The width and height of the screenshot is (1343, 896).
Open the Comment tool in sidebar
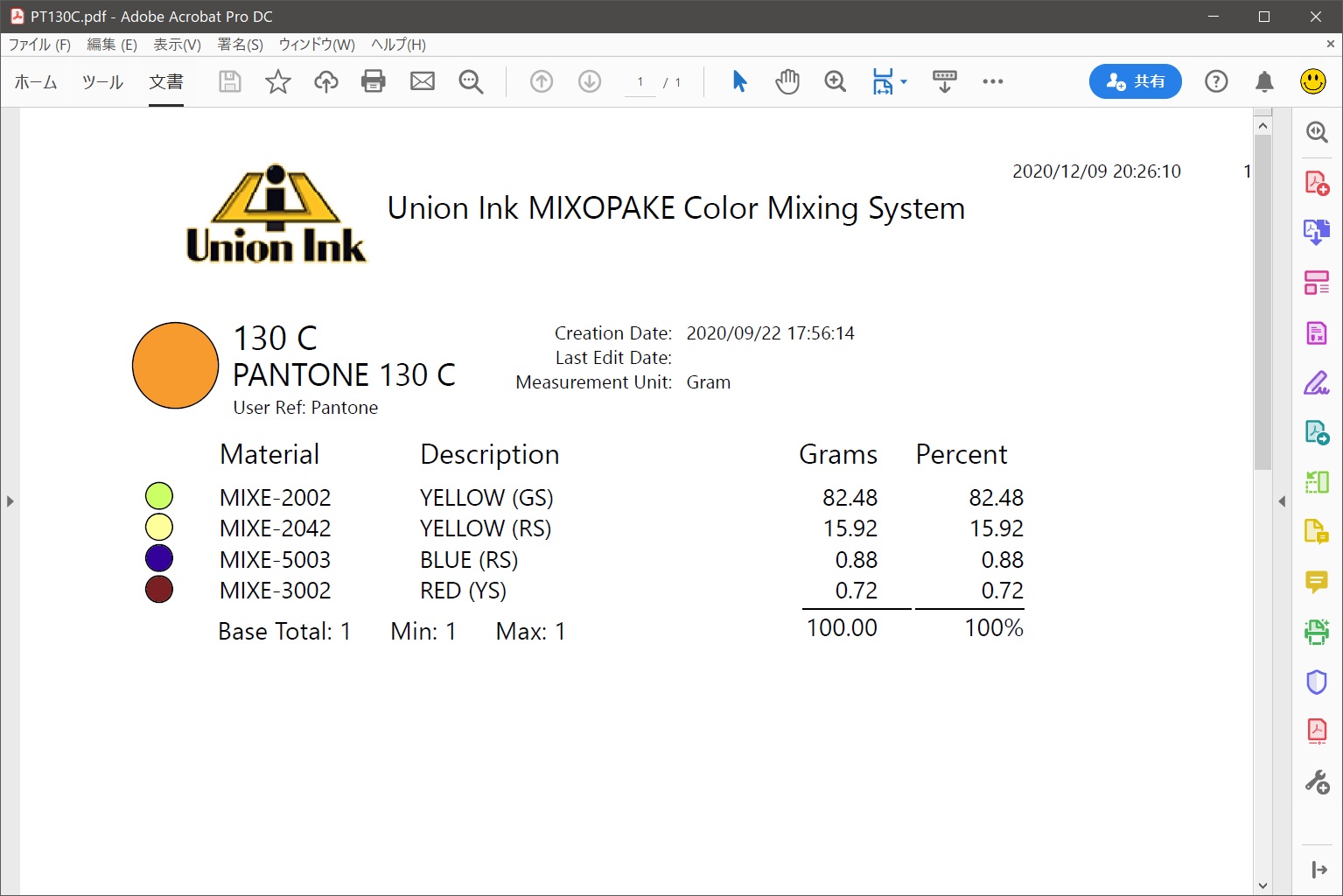(x=1317, y=581)
